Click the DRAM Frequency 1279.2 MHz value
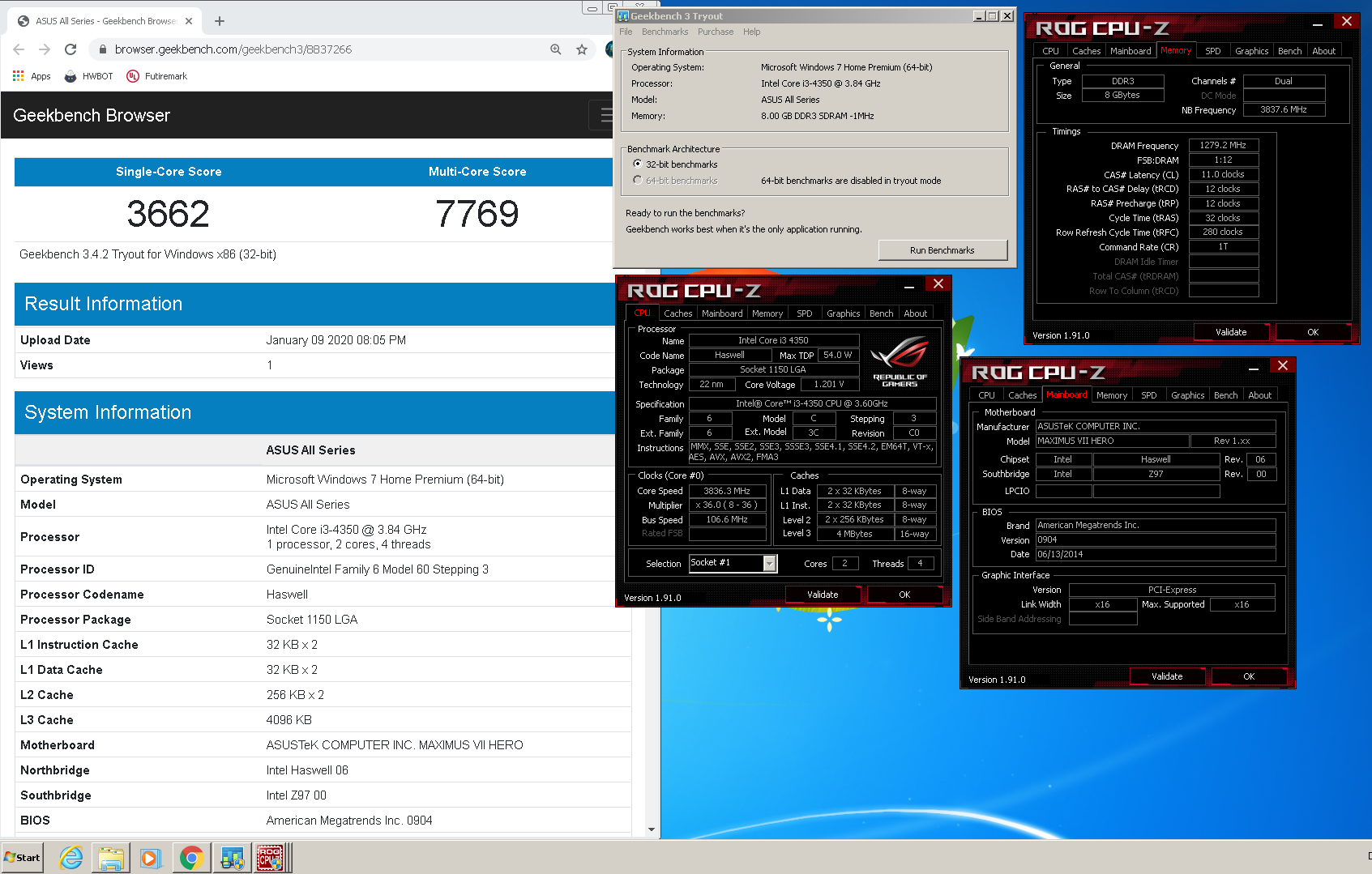The width and height of the screenshot is (1372, 874). coord(1224,145)
